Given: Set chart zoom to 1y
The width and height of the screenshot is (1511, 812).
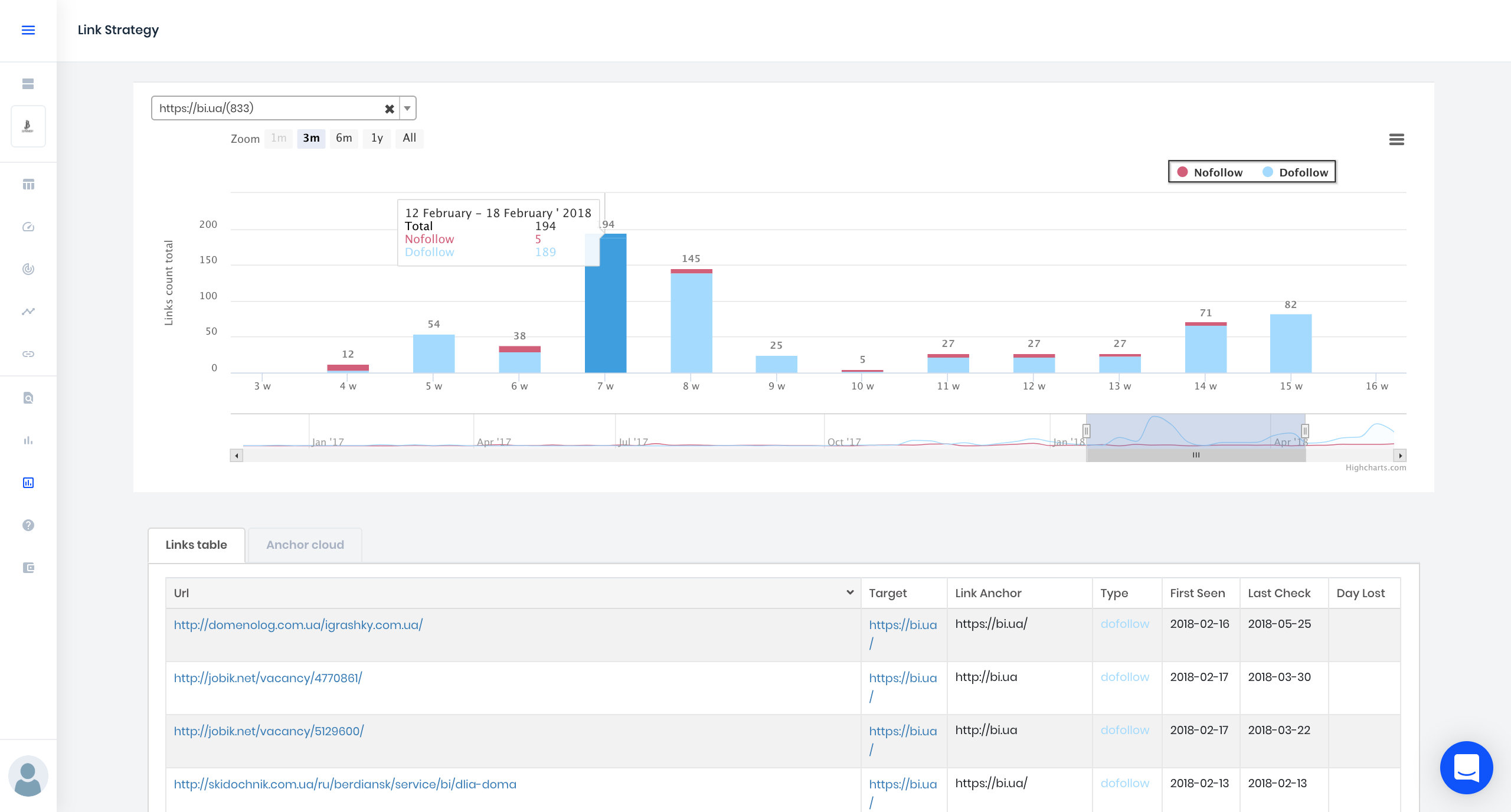Looking at the screenshot, I should [377, 138].
